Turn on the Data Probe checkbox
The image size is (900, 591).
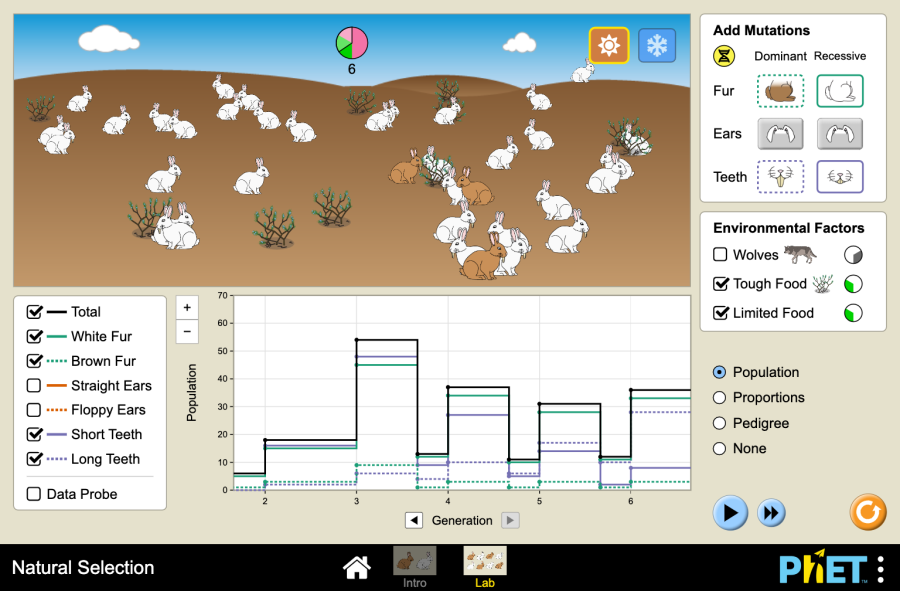(34, 494)
